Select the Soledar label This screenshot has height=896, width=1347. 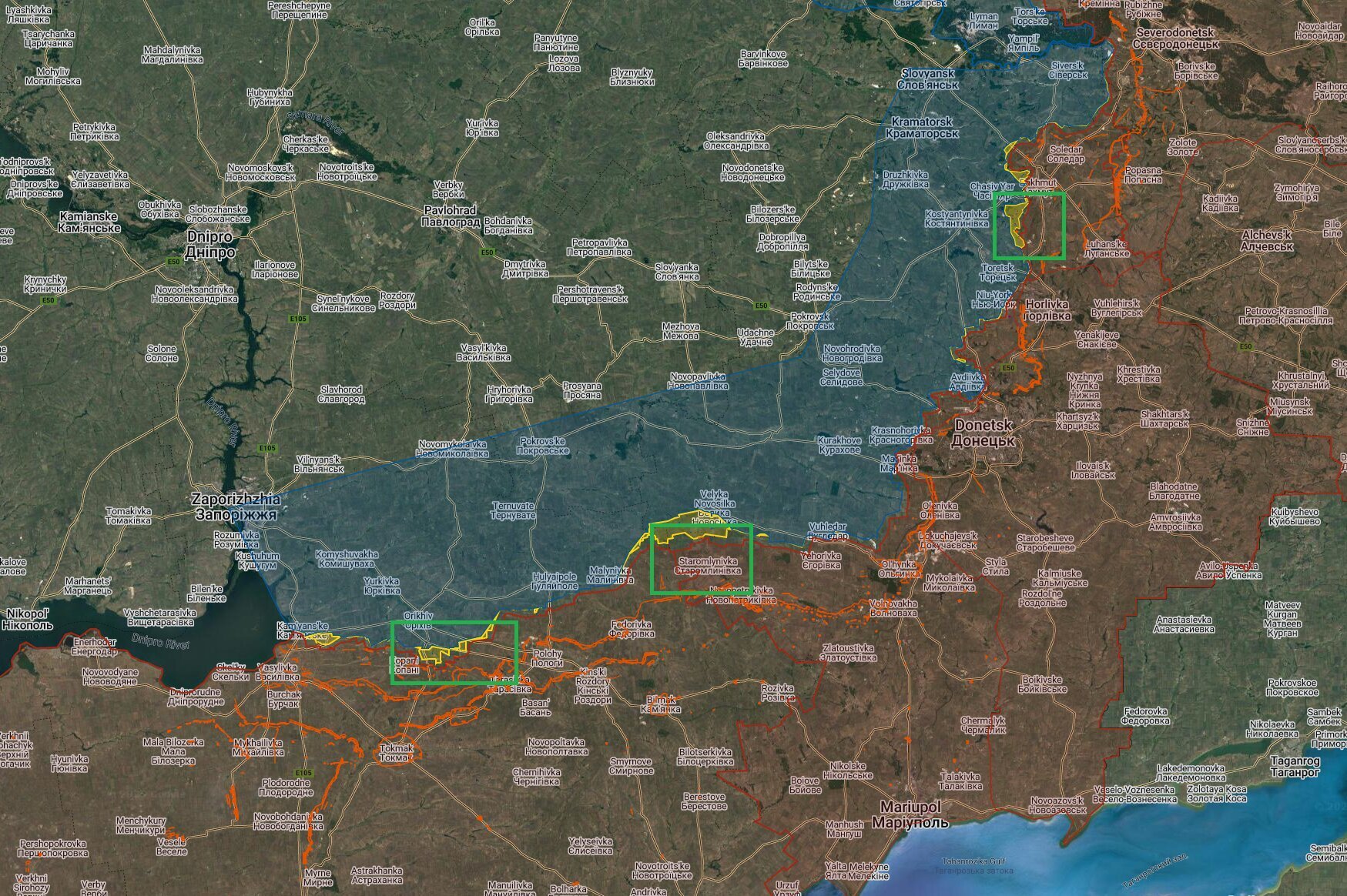click(x=1065, y=154)
